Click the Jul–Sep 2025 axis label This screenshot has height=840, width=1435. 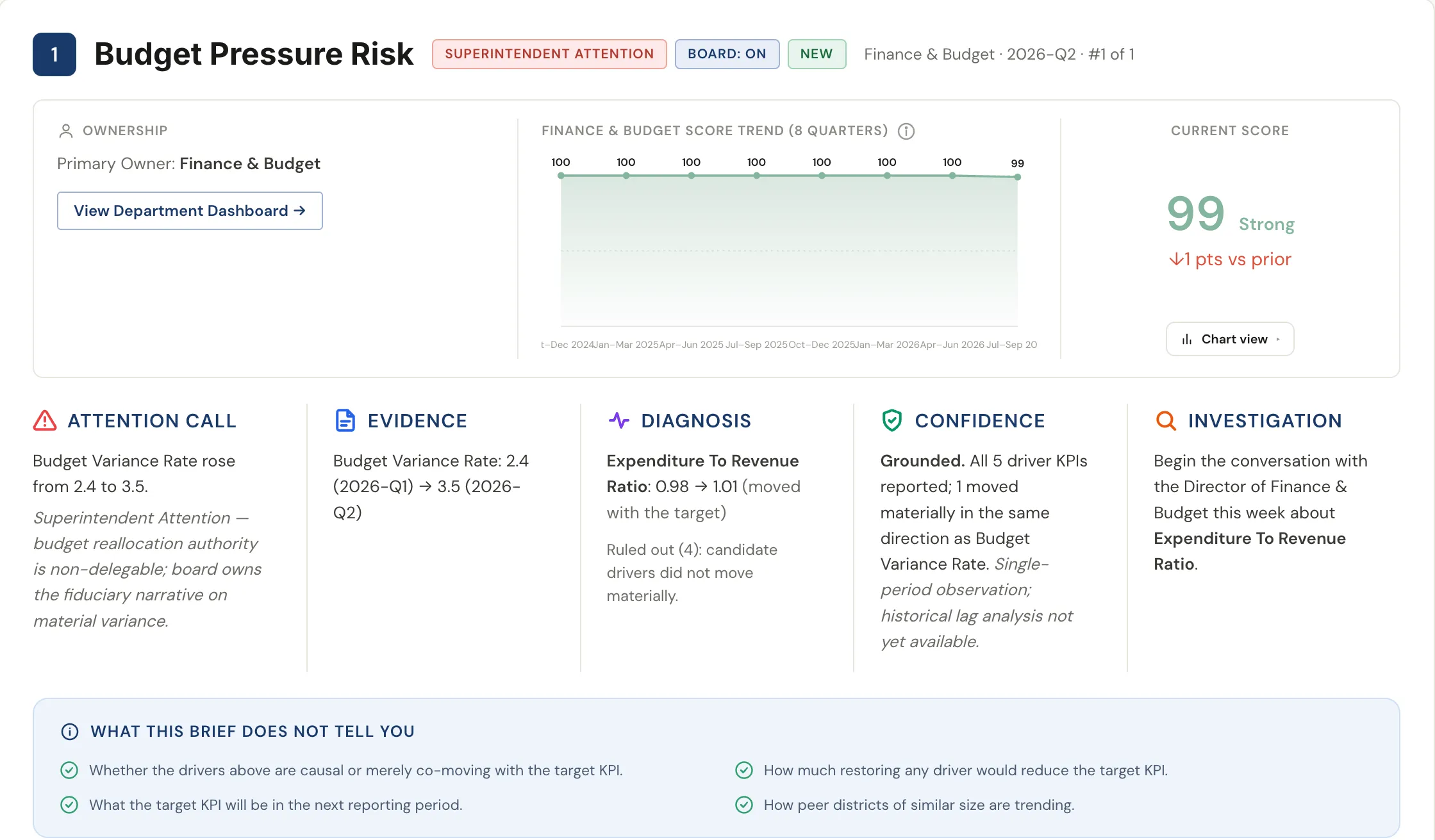756,345
